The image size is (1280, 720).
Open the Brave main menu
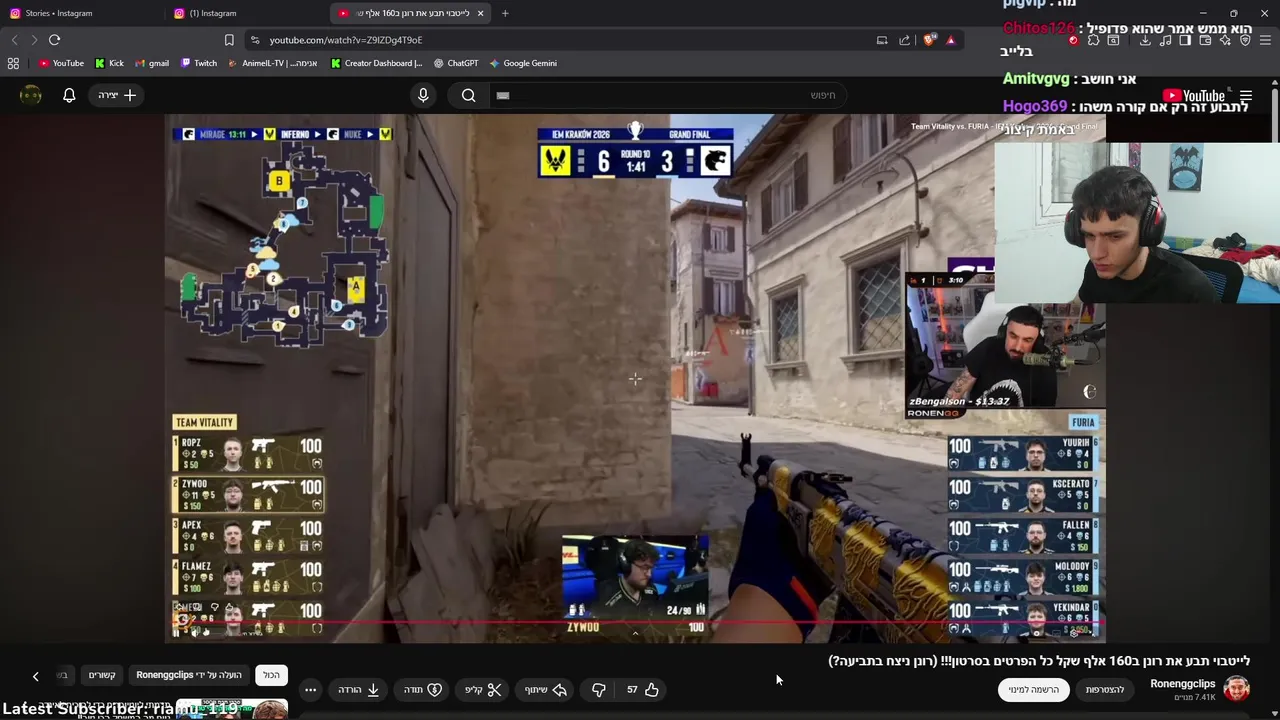point(1266,40)
